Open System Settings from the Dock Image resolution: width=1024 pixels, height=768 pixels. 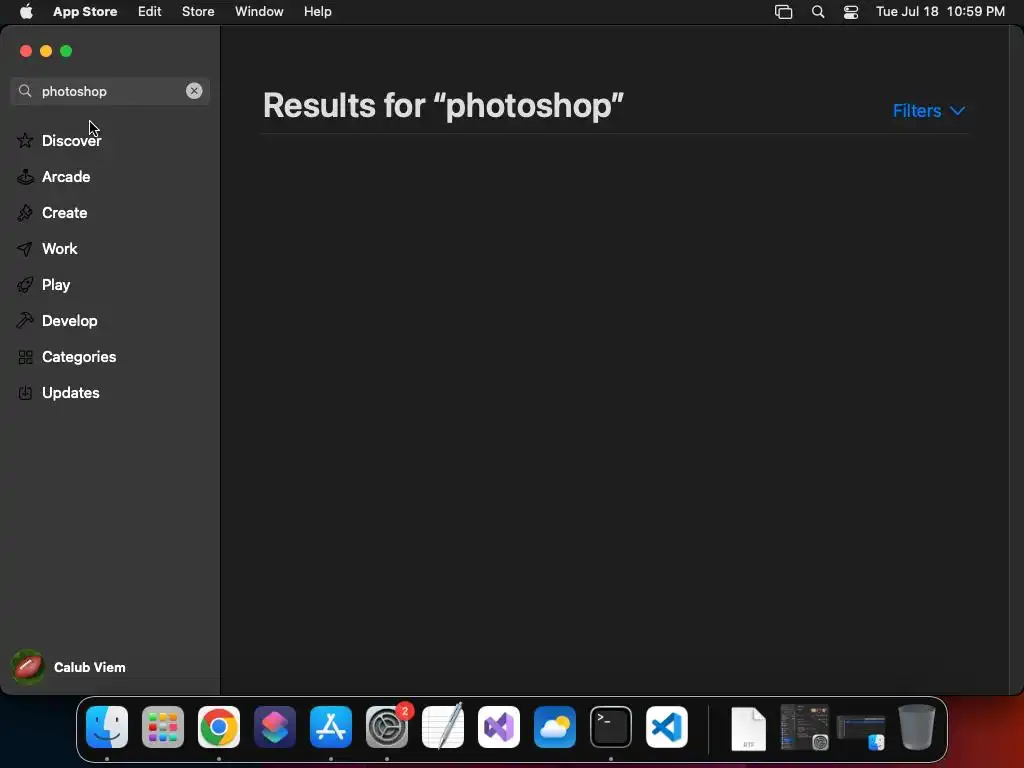387,727
